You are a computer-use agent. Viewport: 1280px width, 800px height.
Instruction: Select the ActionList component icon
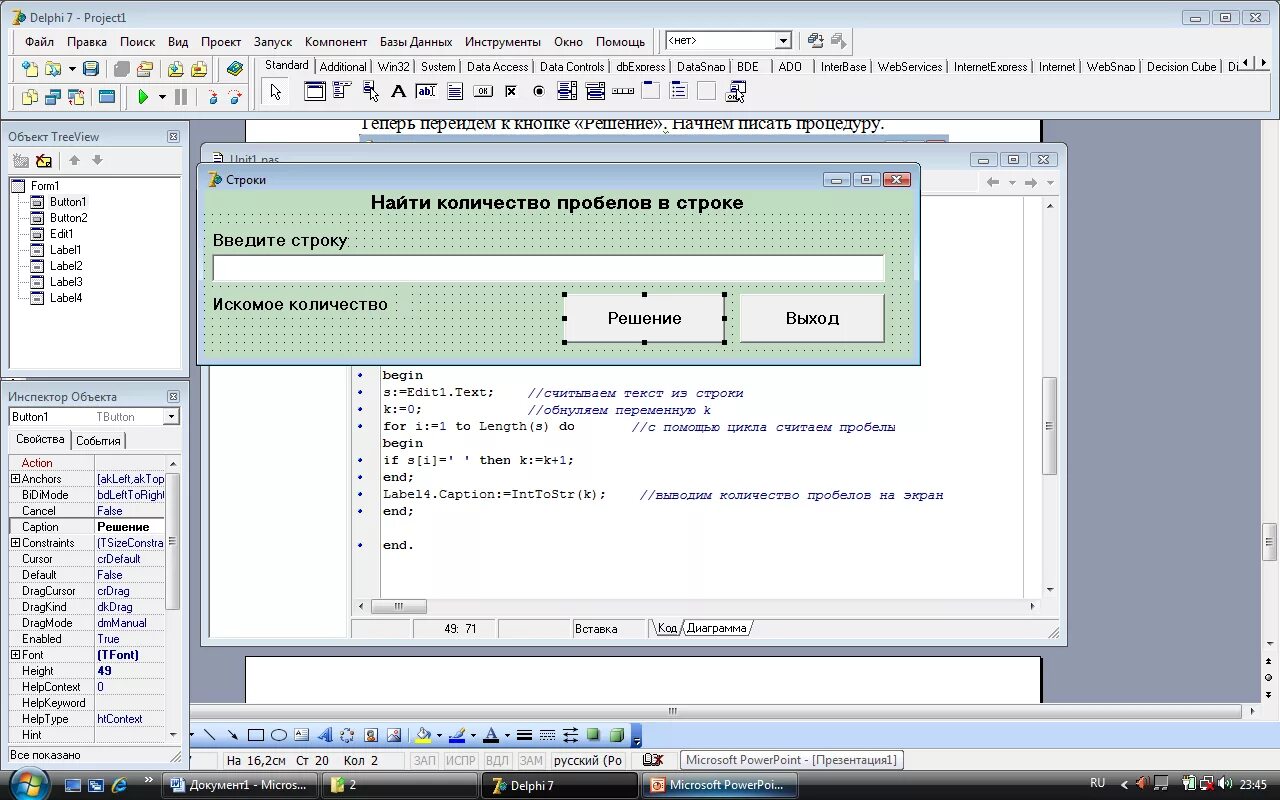pyautogui.click(x=736, y=92)
